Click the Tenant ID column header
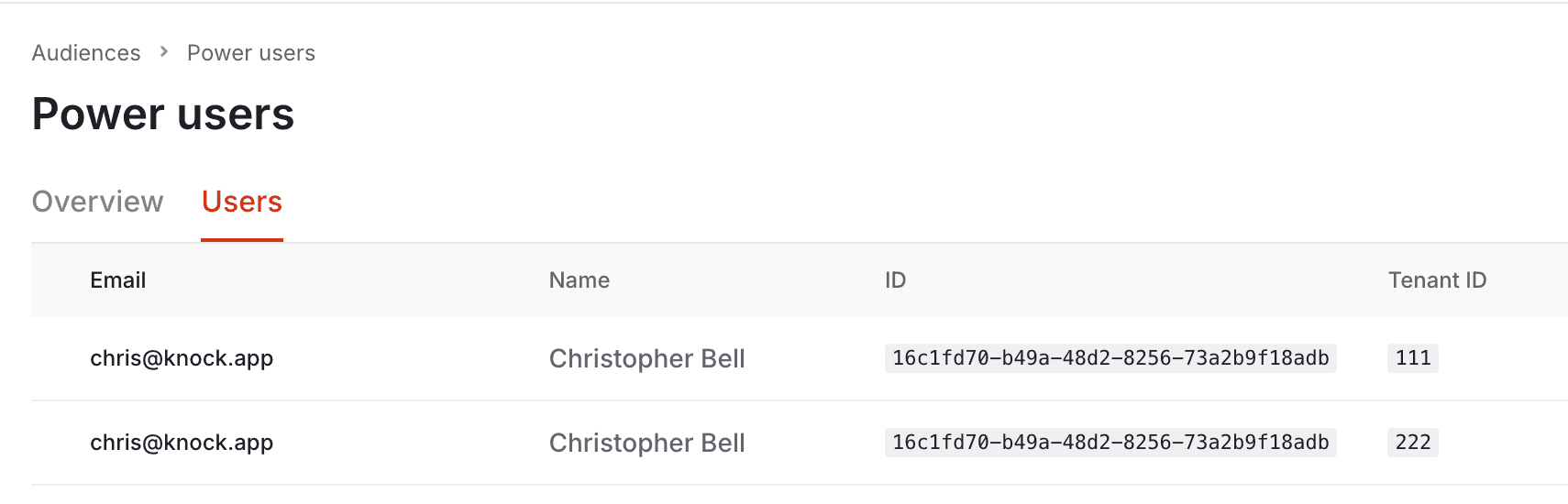 pyautogui.click(x=1437, y=280)
